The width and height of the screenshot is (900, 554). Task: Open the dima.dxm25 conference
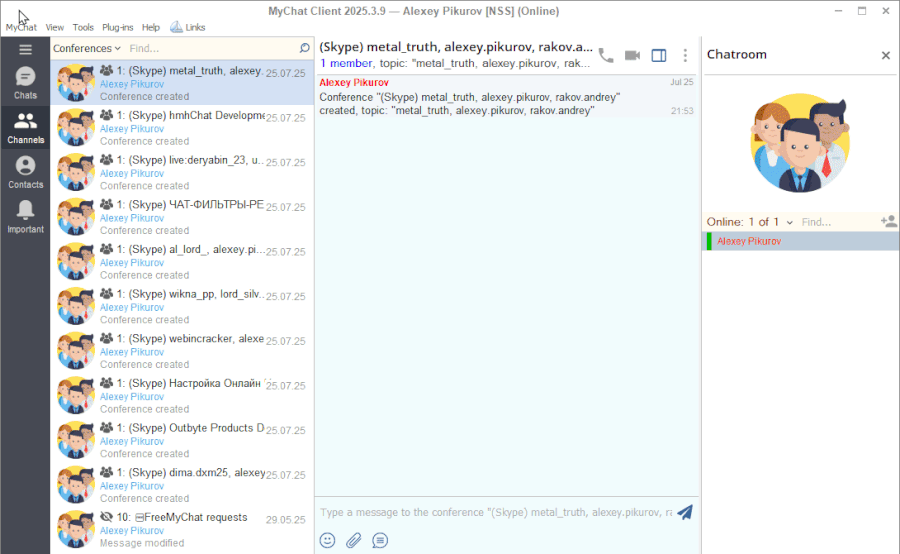tap(182, 486)
